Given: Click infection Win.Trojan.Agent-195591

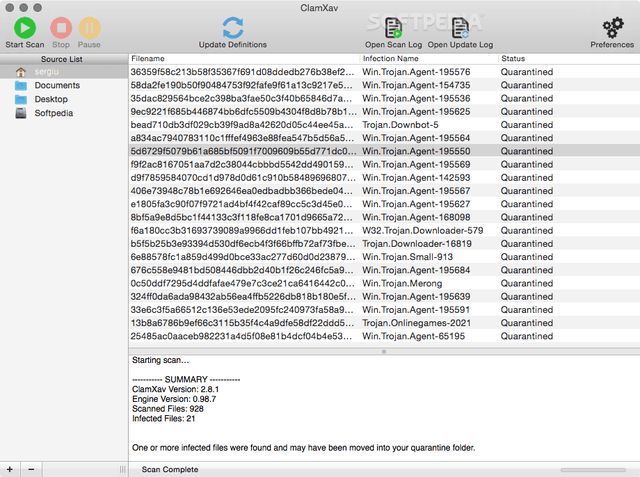Looking at the screenshot, I should click(x=416, y=310).
